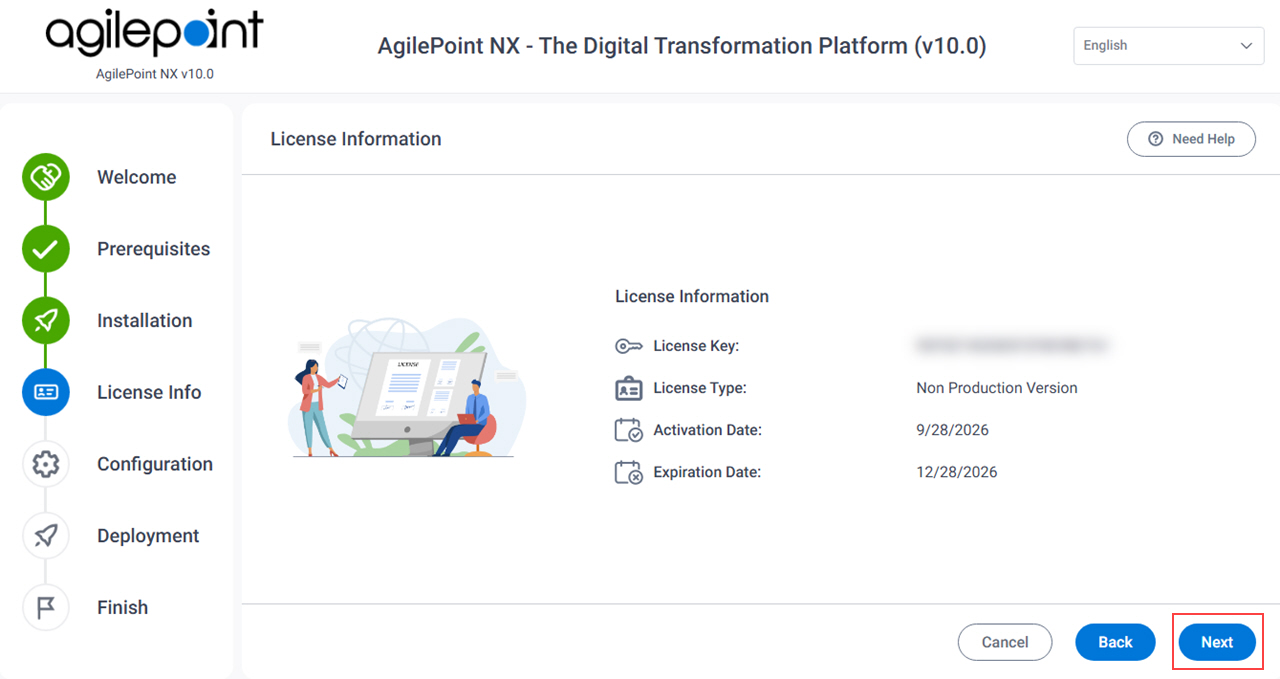
Task: Expand language list via chevron arrow
Action: (x=1246, y=46)
